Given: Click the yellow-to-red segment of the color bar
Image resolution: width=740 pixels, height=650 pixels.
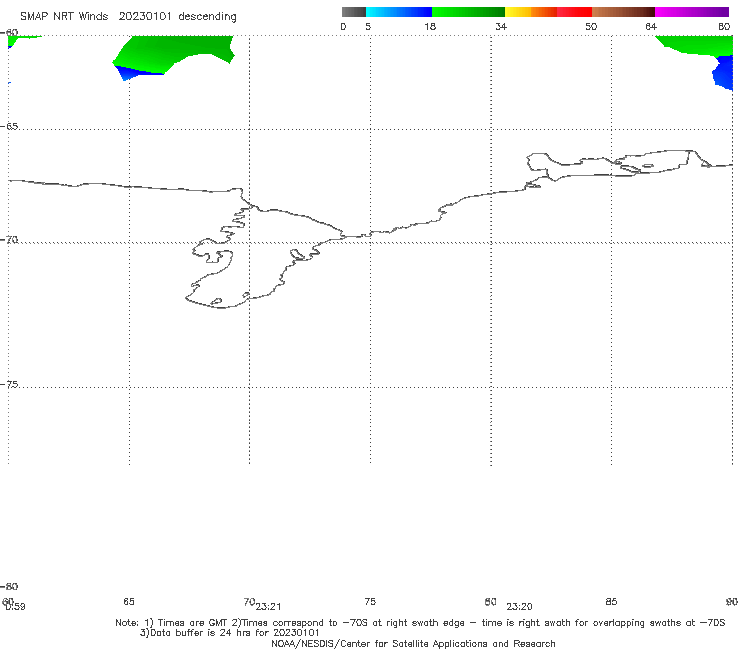Looking at the screenshot, I should coord(548,12).
